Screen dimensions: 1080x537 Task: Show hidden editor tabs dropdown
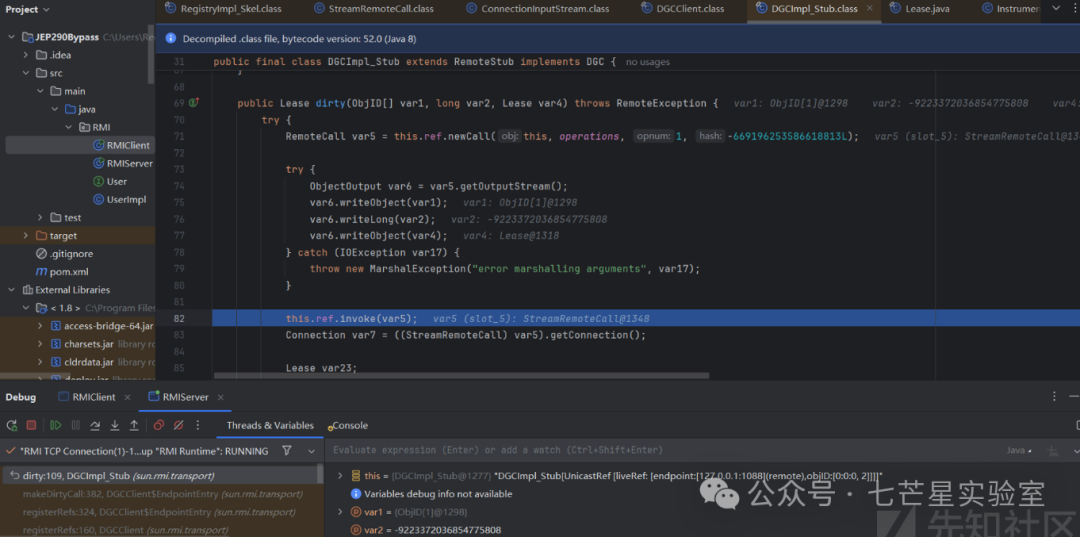pos(1056,8)
